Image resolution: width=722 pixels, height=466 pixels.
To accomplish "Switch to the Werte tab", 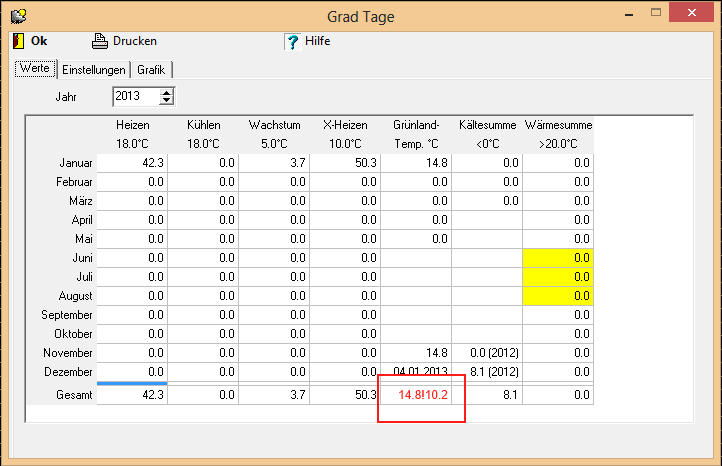I will (35, 69).
